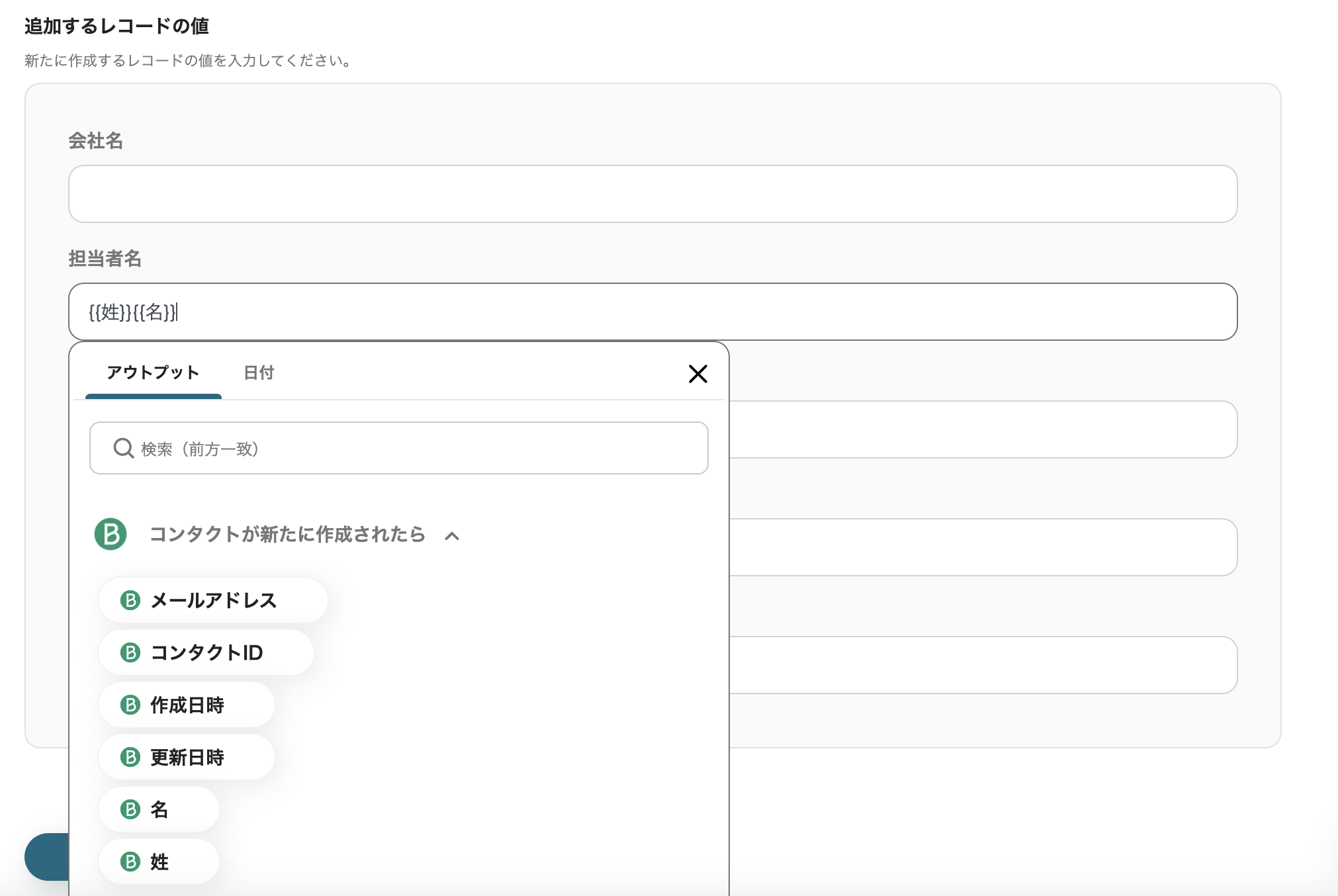Click Brevo icon on 姓 chip

point(130,862)
